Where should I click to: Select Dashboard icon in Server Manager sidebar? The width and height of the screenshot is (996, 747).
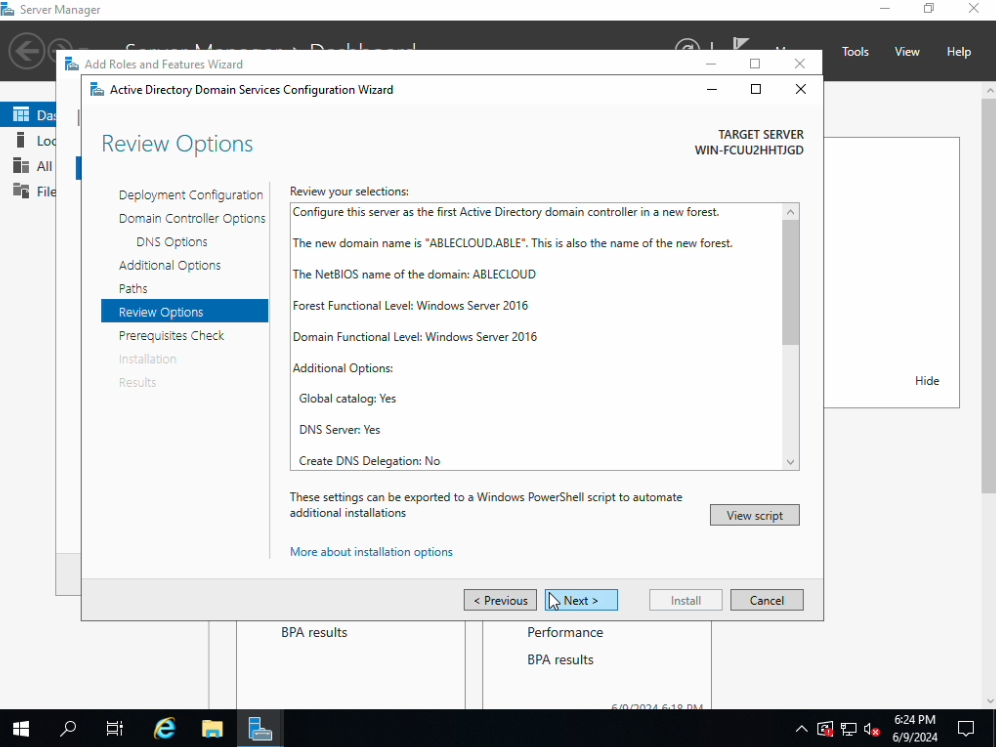[x=21, y=114]
